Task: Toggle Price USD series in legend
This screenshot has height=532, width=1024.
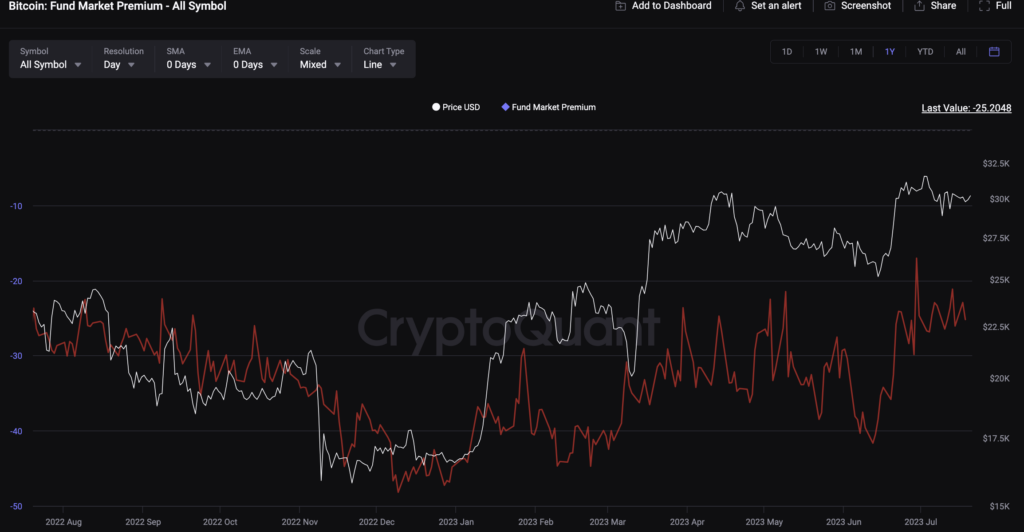Action: (456, 107)
